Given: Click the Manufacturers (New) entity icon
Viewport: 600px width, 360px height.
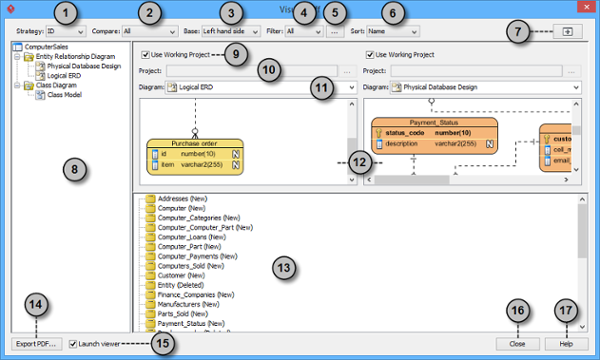Looking at the screenshot, I should (150, 304).
